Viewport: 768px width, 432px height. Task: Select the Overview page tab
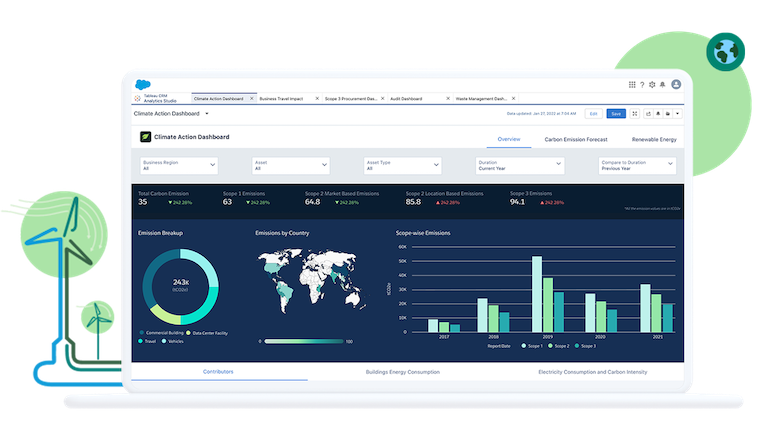coord(509,139)
